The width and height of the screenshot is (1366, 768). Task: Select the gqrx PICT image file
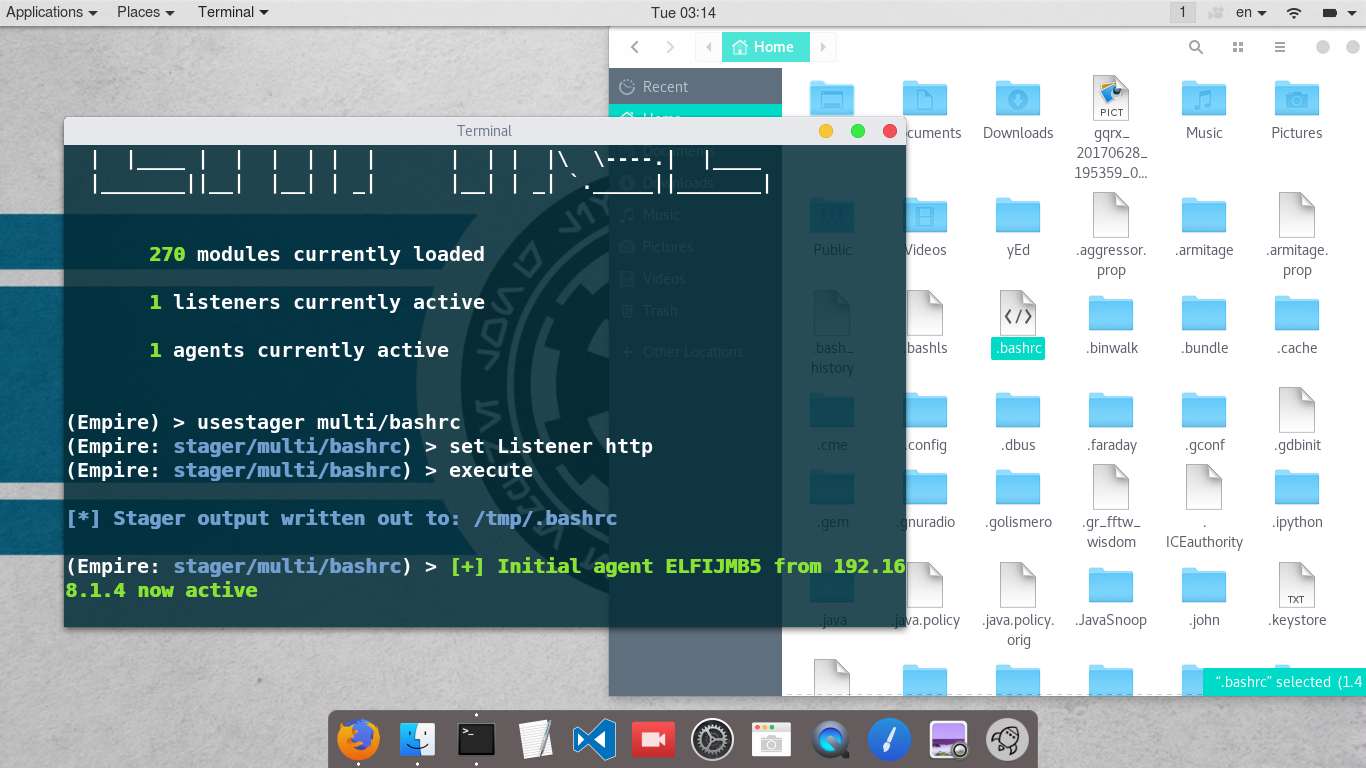1111,98
